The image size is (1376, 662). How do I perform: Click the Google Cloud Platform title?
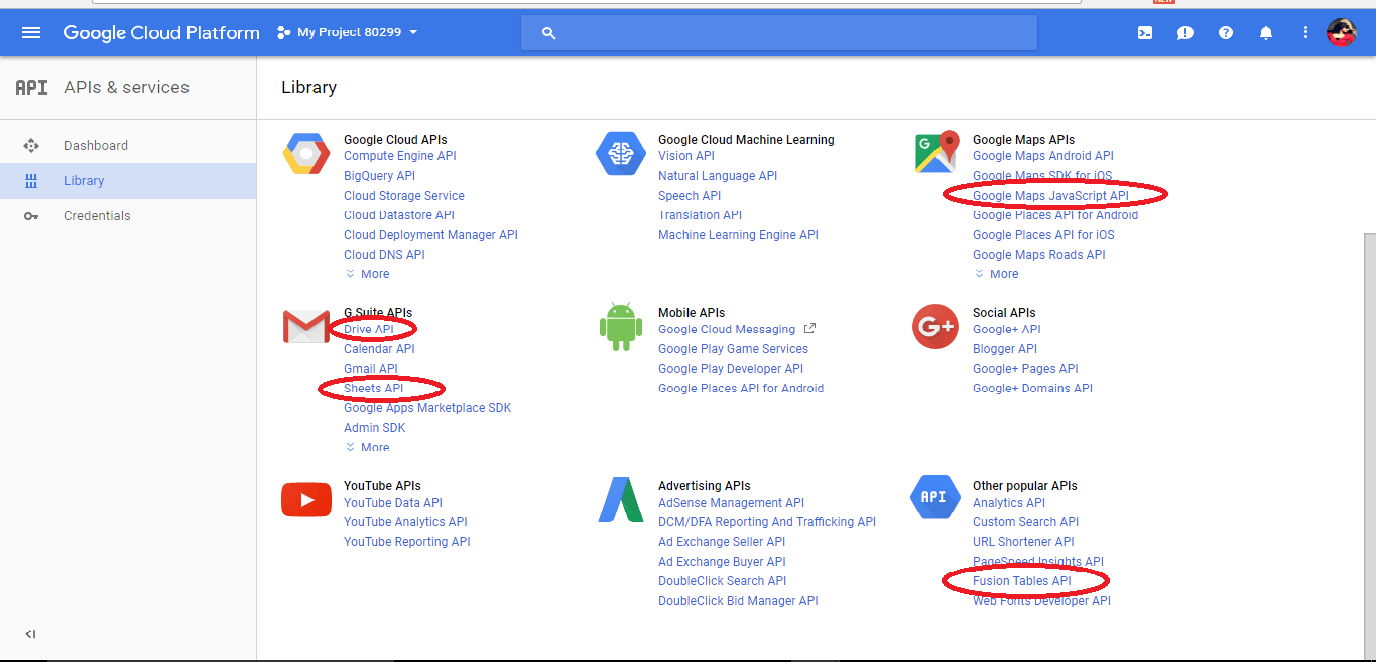tap(161, 32)
